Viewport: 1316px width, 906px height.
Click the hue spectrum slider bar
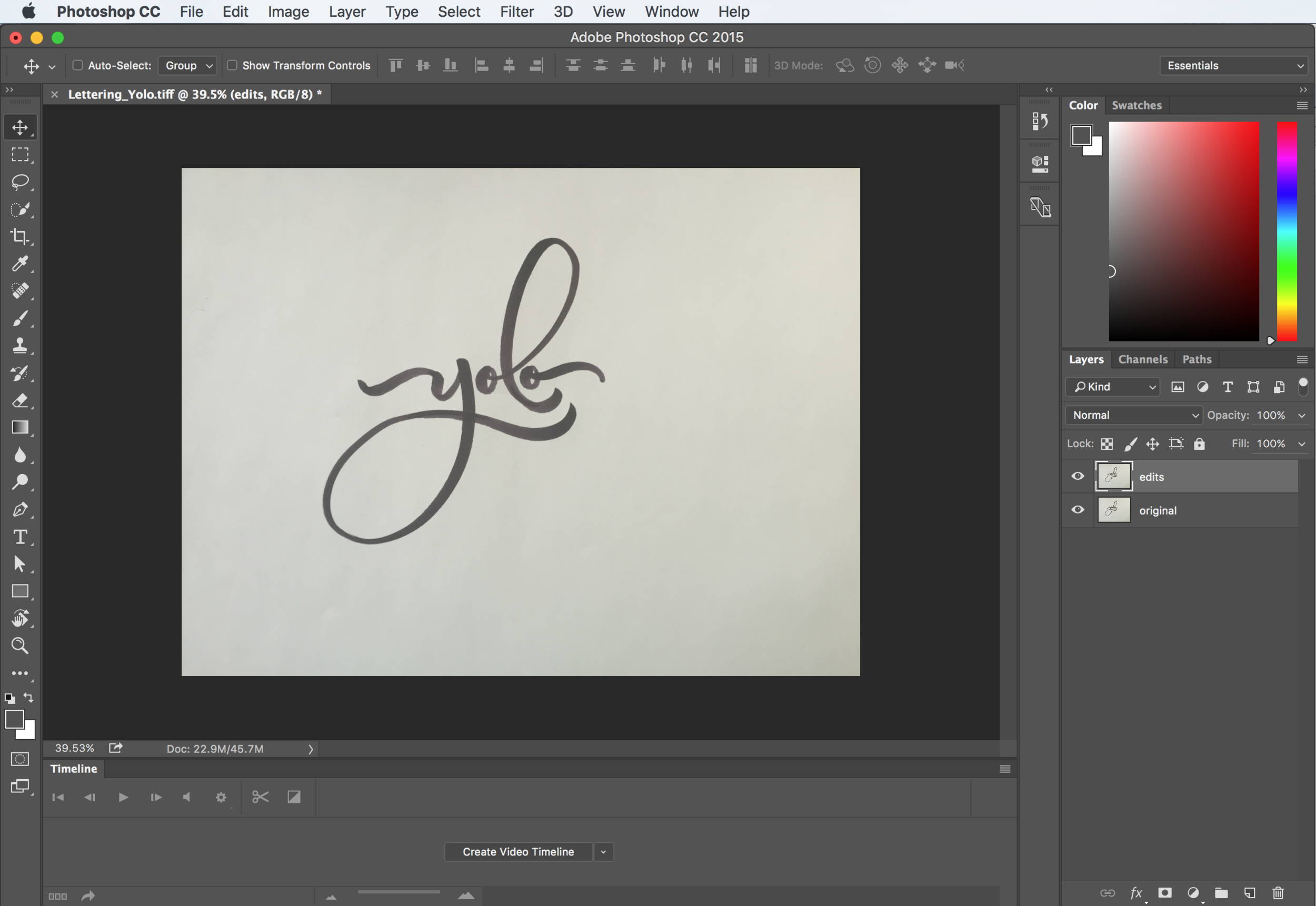[1287, 231]
